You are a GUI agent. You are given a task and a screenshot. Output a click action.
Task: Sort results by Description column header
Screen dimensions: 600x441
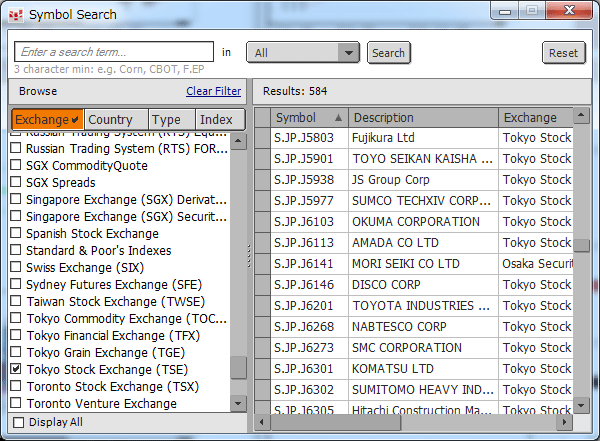coord(423,118)
